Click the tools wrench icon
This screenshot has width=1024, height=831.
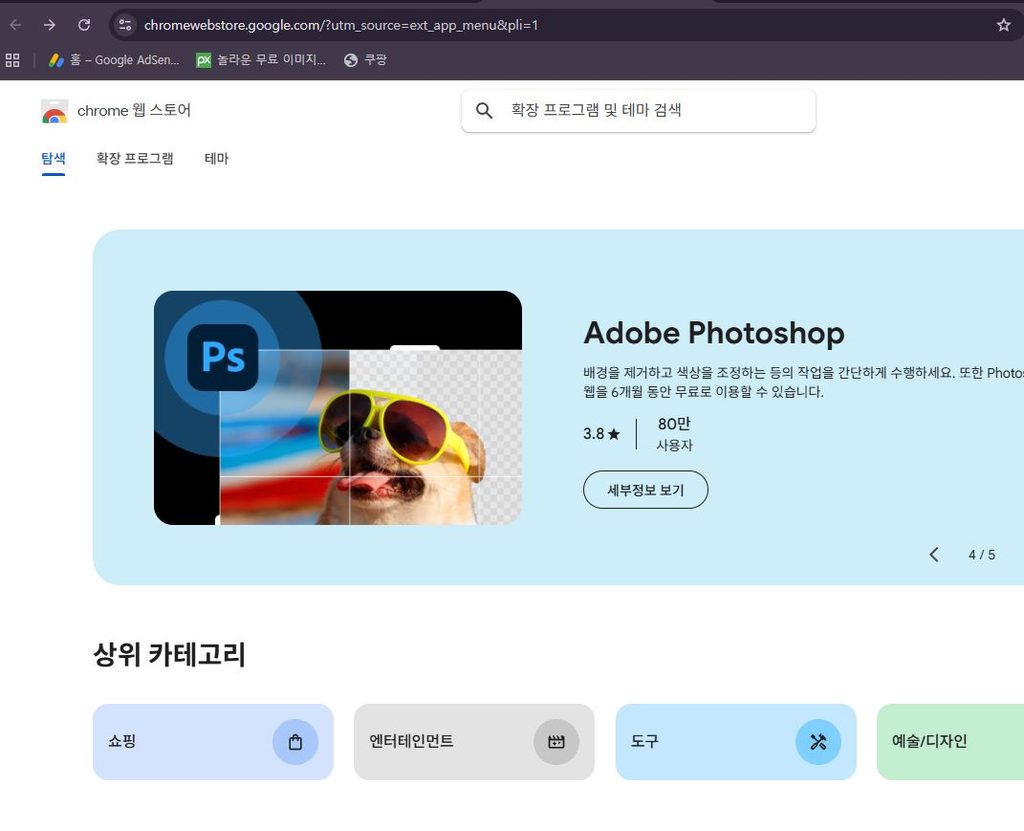click(x=818, y=741)
